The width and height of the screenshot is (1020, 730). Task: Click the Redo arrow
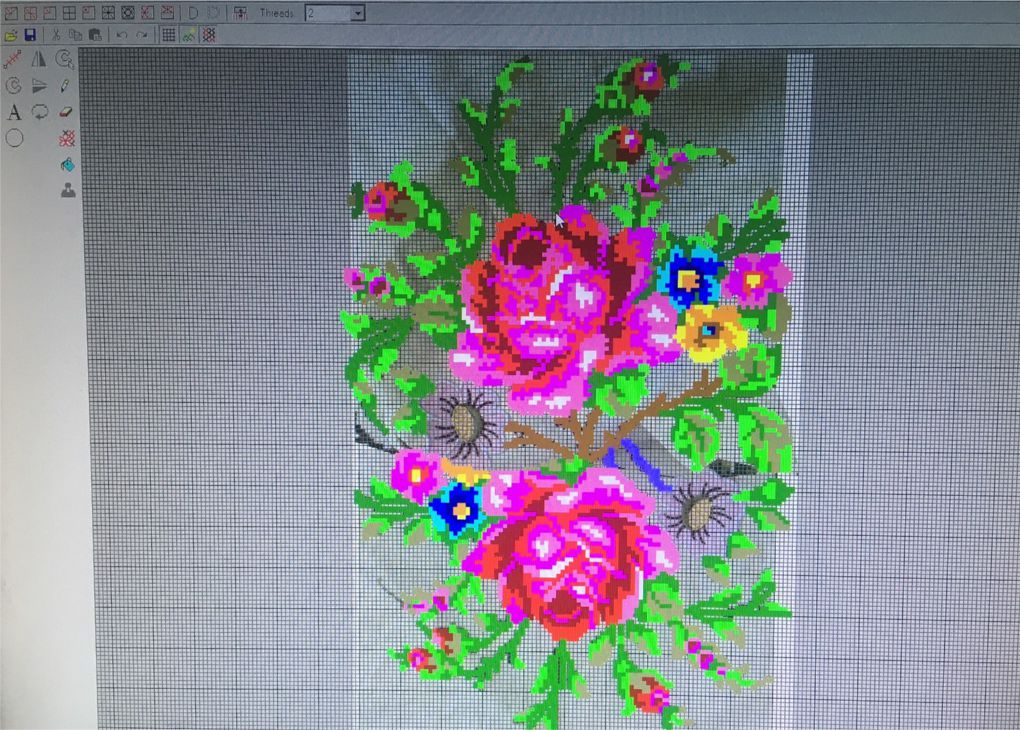point(143,34)
